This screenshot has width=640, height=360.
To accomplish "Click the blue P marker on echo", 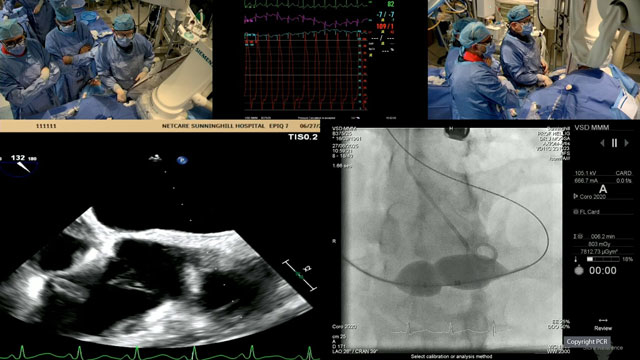I will tap(182, 160).
